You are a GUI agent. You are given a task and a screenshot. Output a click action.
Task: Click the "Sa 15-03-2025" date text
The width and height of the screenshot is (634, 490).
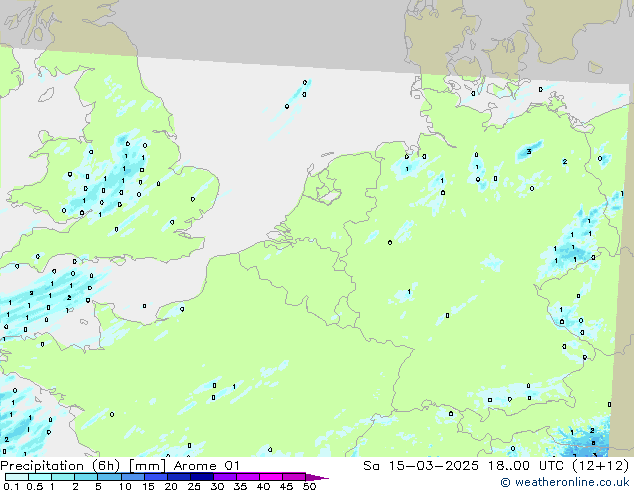[x=421, y=466]
